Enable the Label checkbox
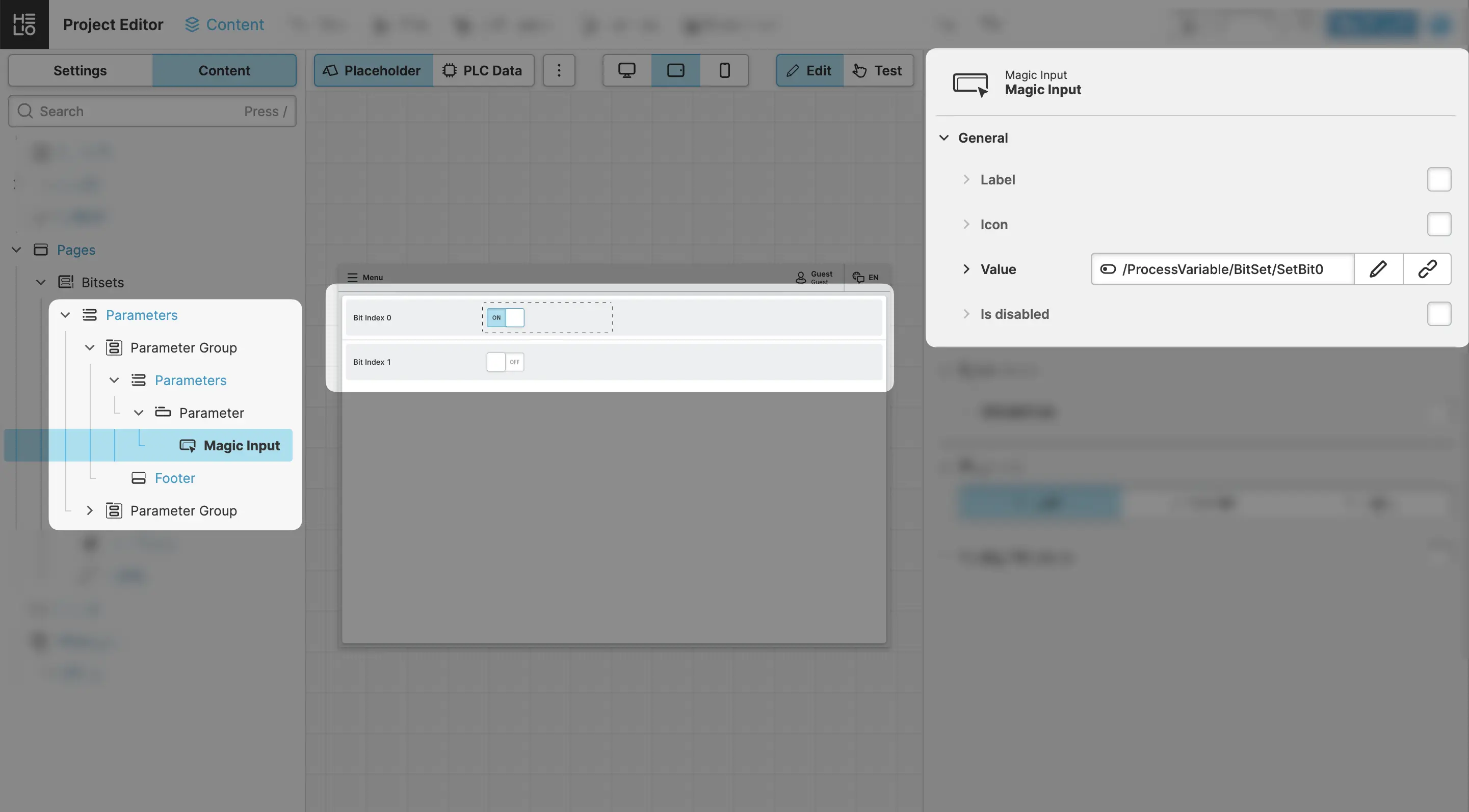1469x812 pixels. [1438, 179]
